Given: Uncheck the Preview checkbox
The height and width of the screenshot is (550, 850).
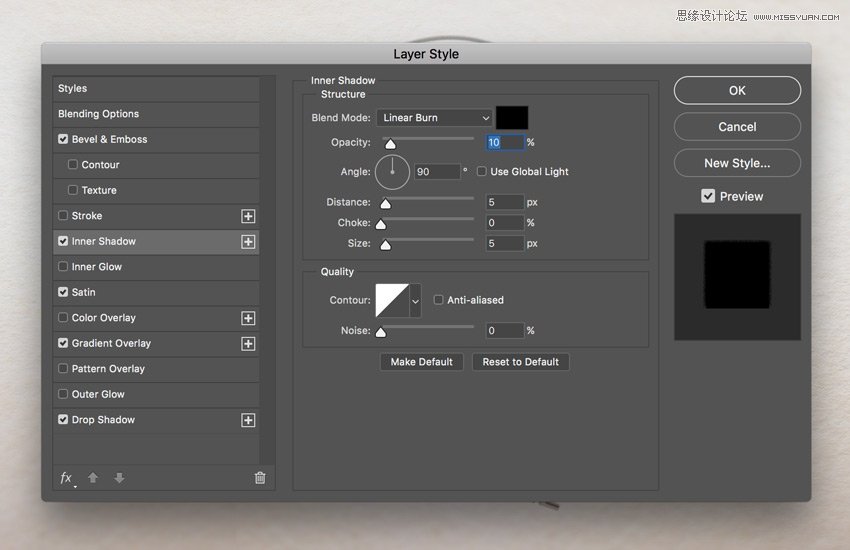Looking at the screenshot, I should 708,197.
